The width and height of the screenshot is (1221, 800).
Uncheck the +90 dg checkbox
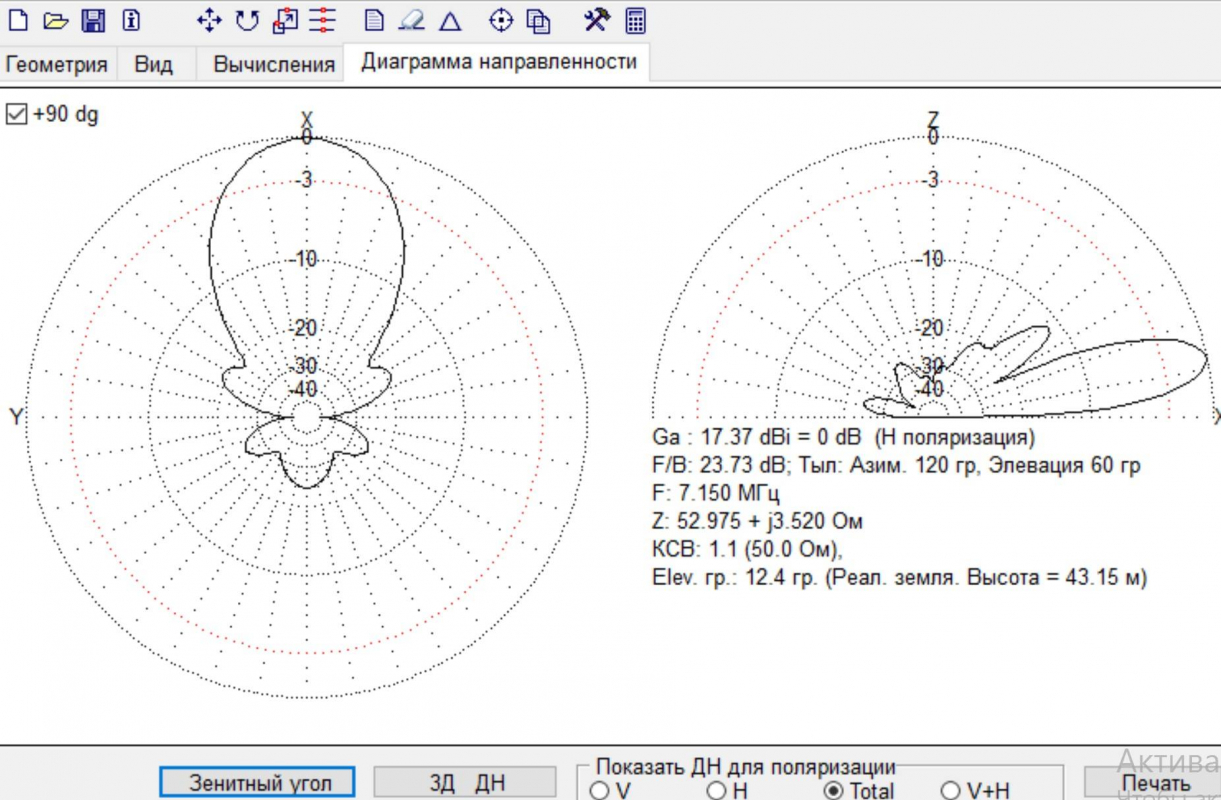click(x=17, y=114)
